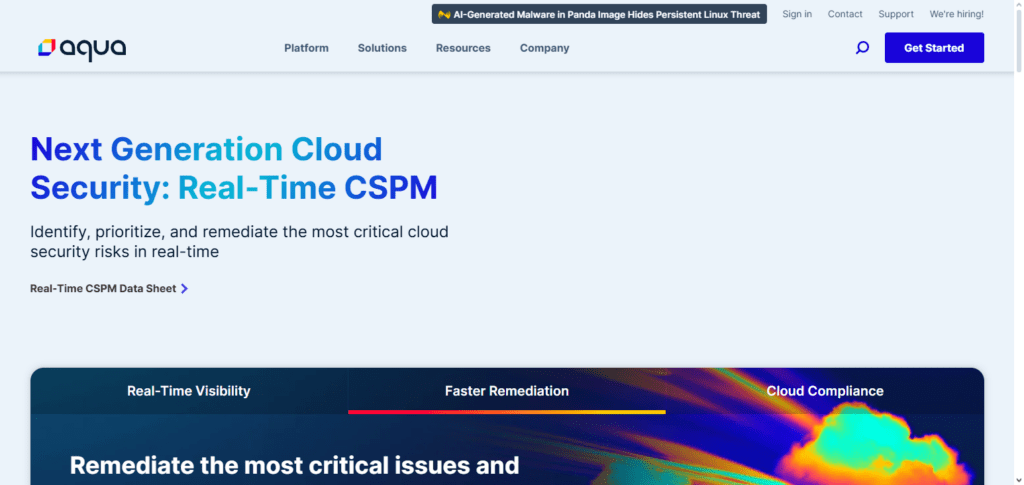The image size is (1024, 485).
Task: Open the AI-Generated Malware announcement banner
Action: pos(599,14)
